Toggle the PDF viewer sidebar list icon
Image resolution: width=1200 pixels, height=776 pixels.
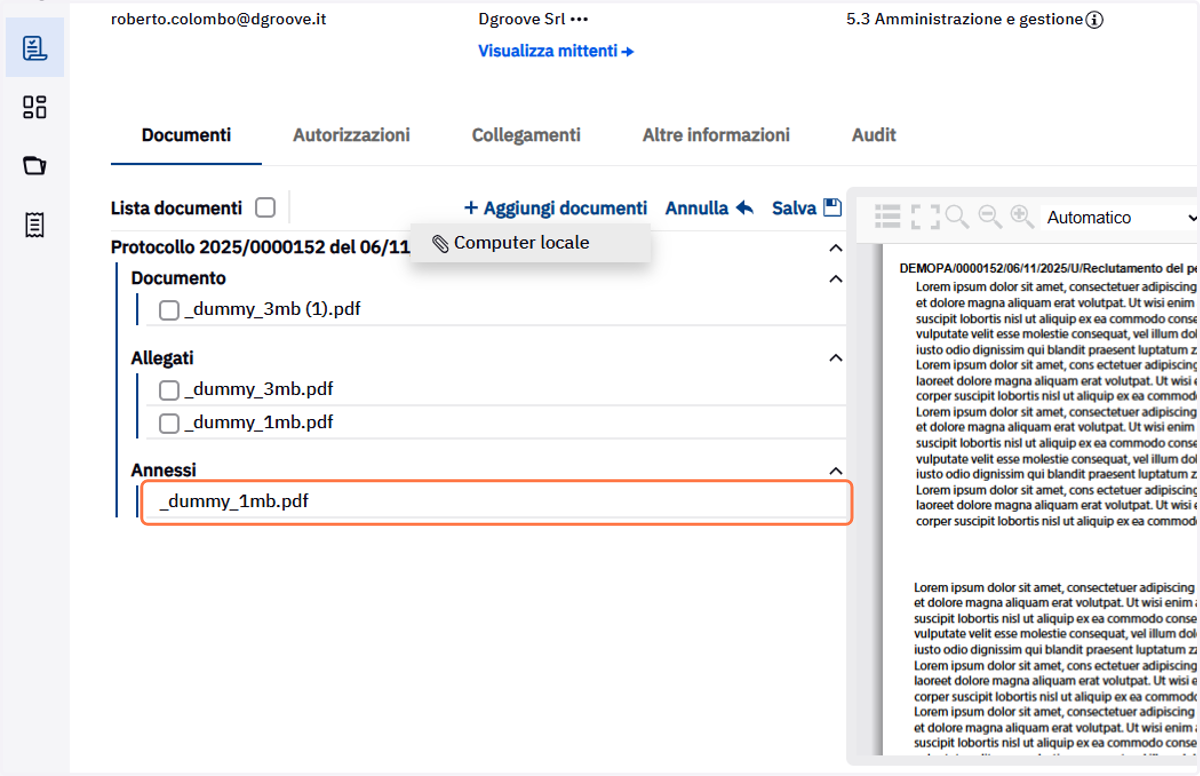pyautogui.click(x=887, y=216)
